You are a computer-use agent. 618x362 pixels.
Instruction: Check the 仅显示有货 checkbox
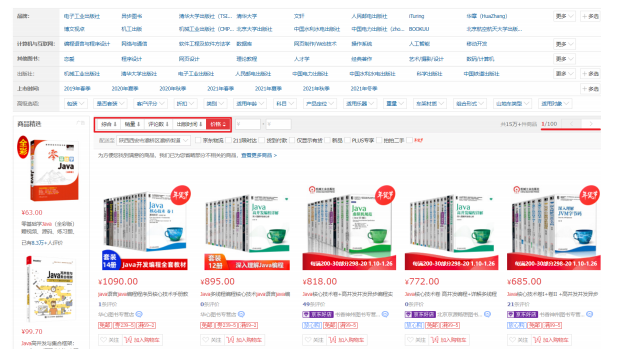point(292,140)
